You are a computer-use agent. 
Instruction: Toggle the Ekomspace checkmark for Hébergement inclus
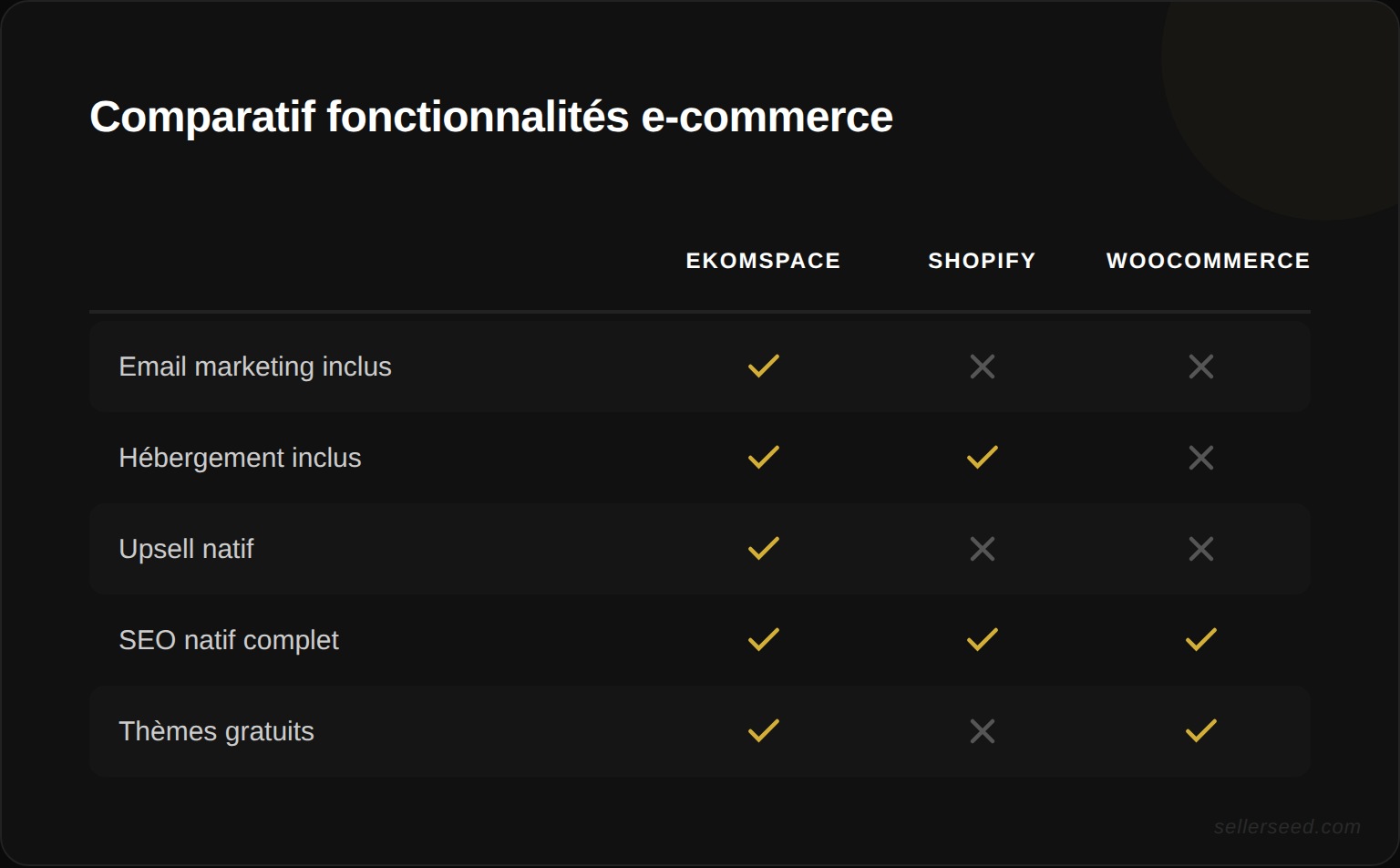(762, 458)
